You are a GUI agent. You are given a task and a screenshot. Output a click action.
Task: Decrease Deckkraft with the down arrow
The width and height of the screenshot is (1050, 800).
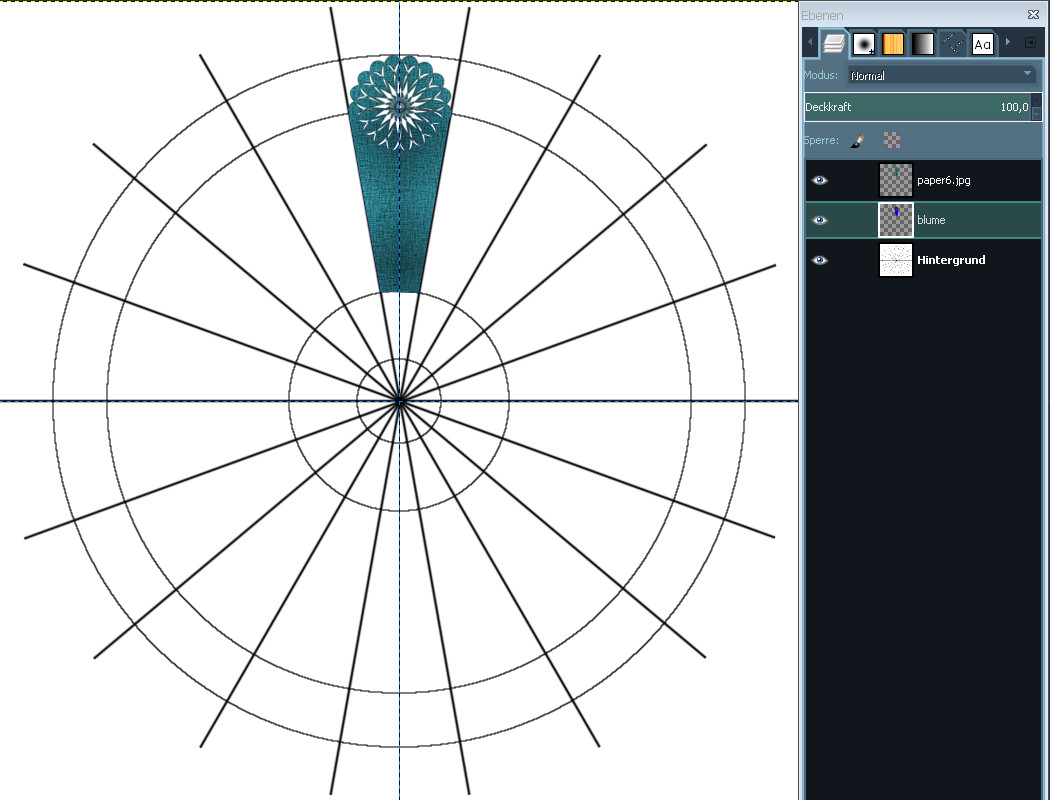point(1036,113)
